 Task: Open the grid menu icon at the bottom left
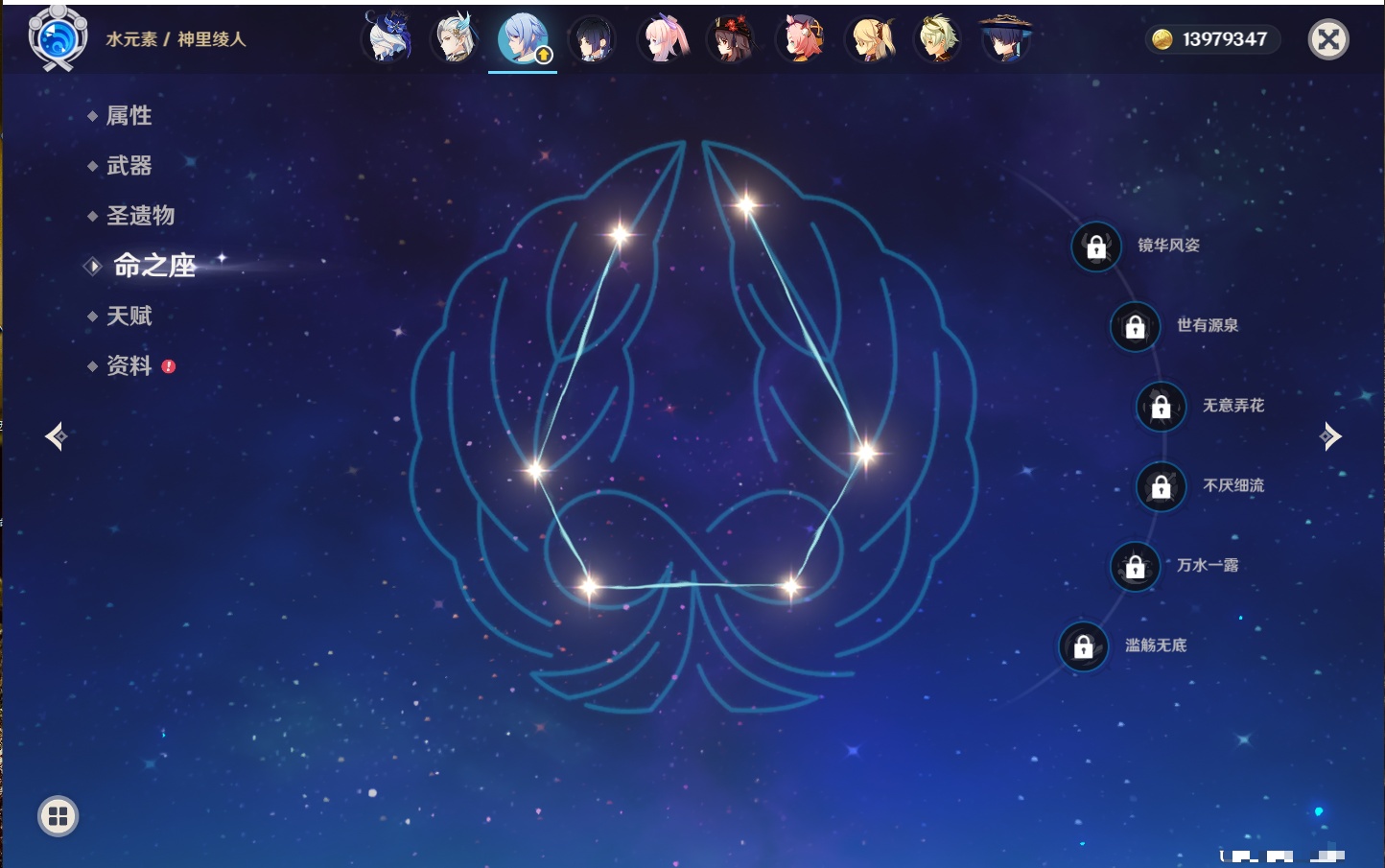pyautogui.click(x=58, y=816)
